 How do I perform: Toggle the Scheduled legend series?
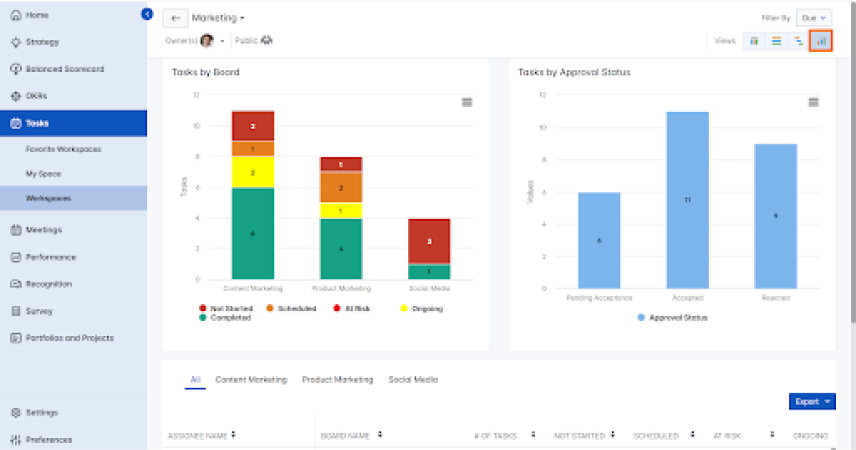291,309
